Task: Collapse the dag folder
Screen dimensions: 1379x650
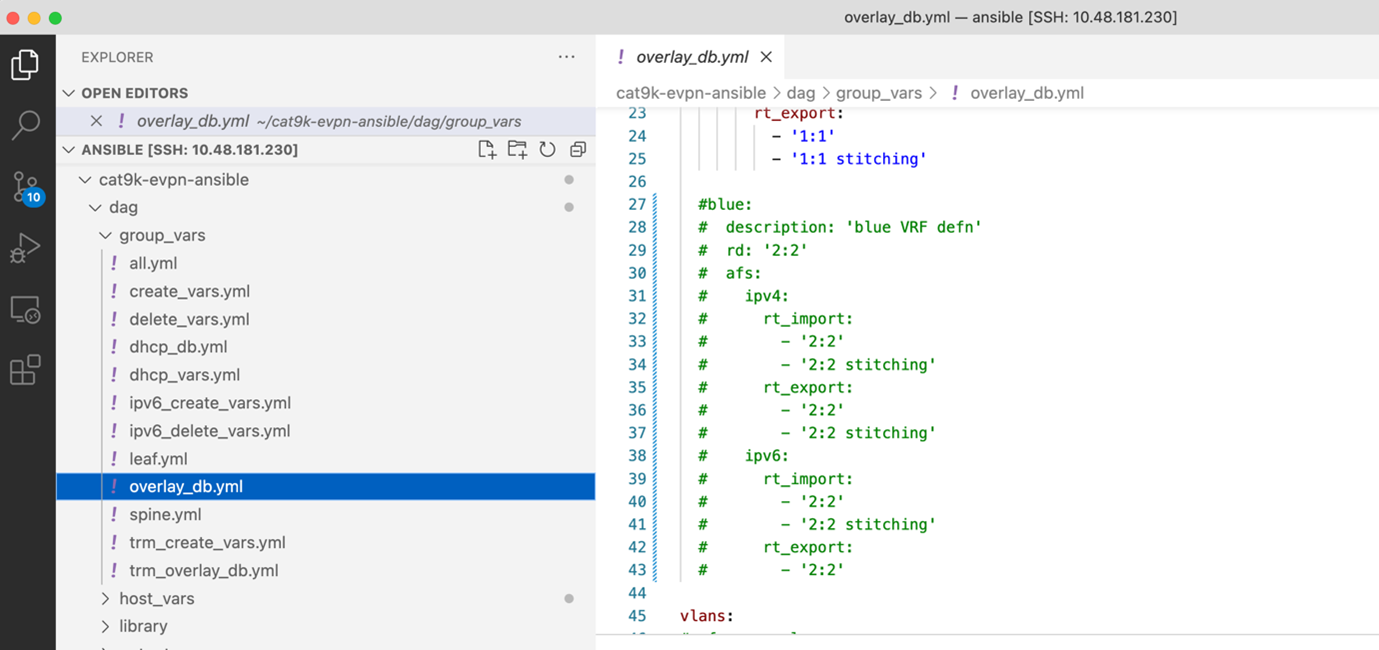Action: (x=95, y=208)
